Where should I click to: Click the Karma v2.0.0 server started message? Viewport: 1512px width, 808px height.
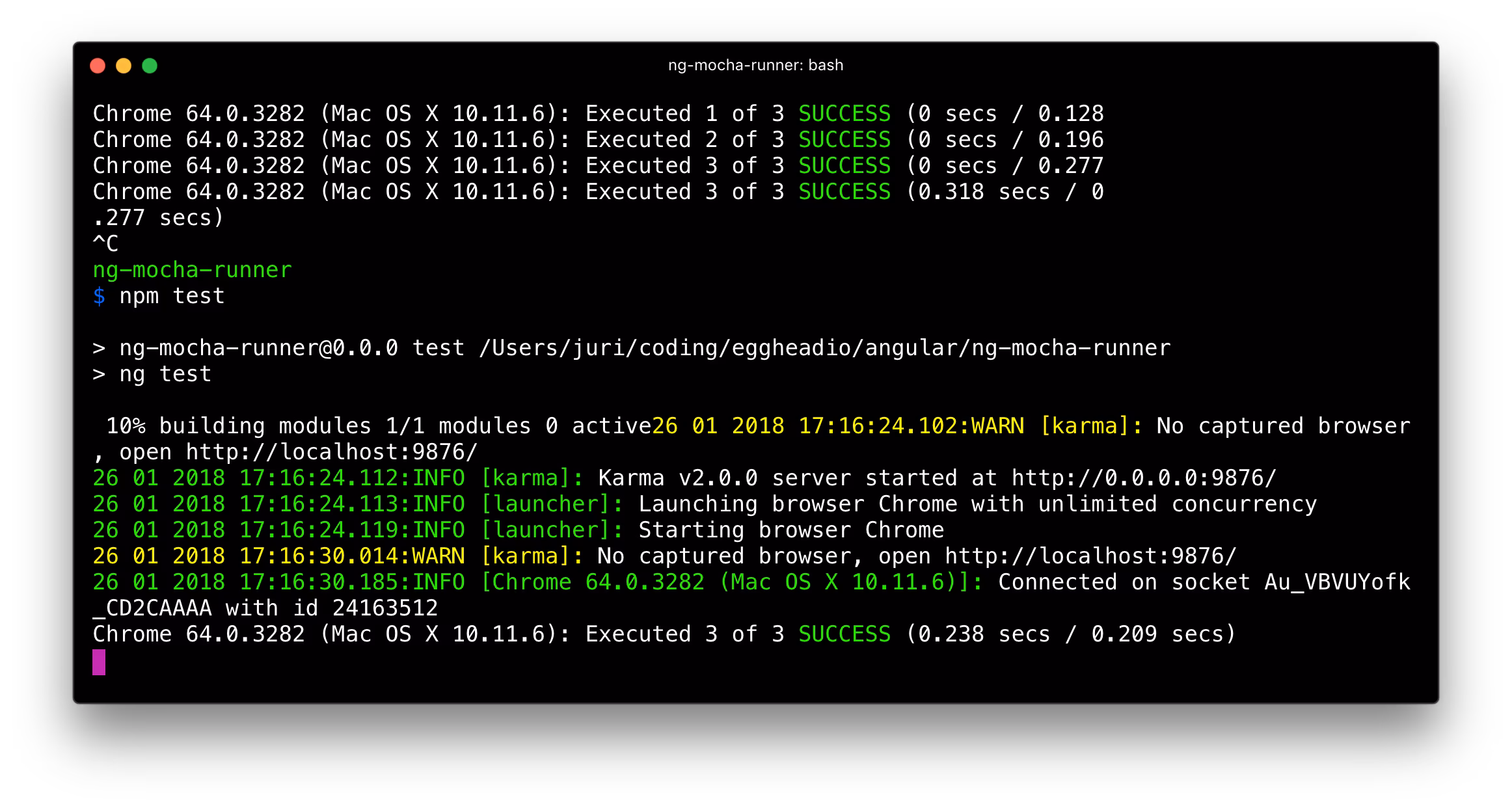pos(777,478)
